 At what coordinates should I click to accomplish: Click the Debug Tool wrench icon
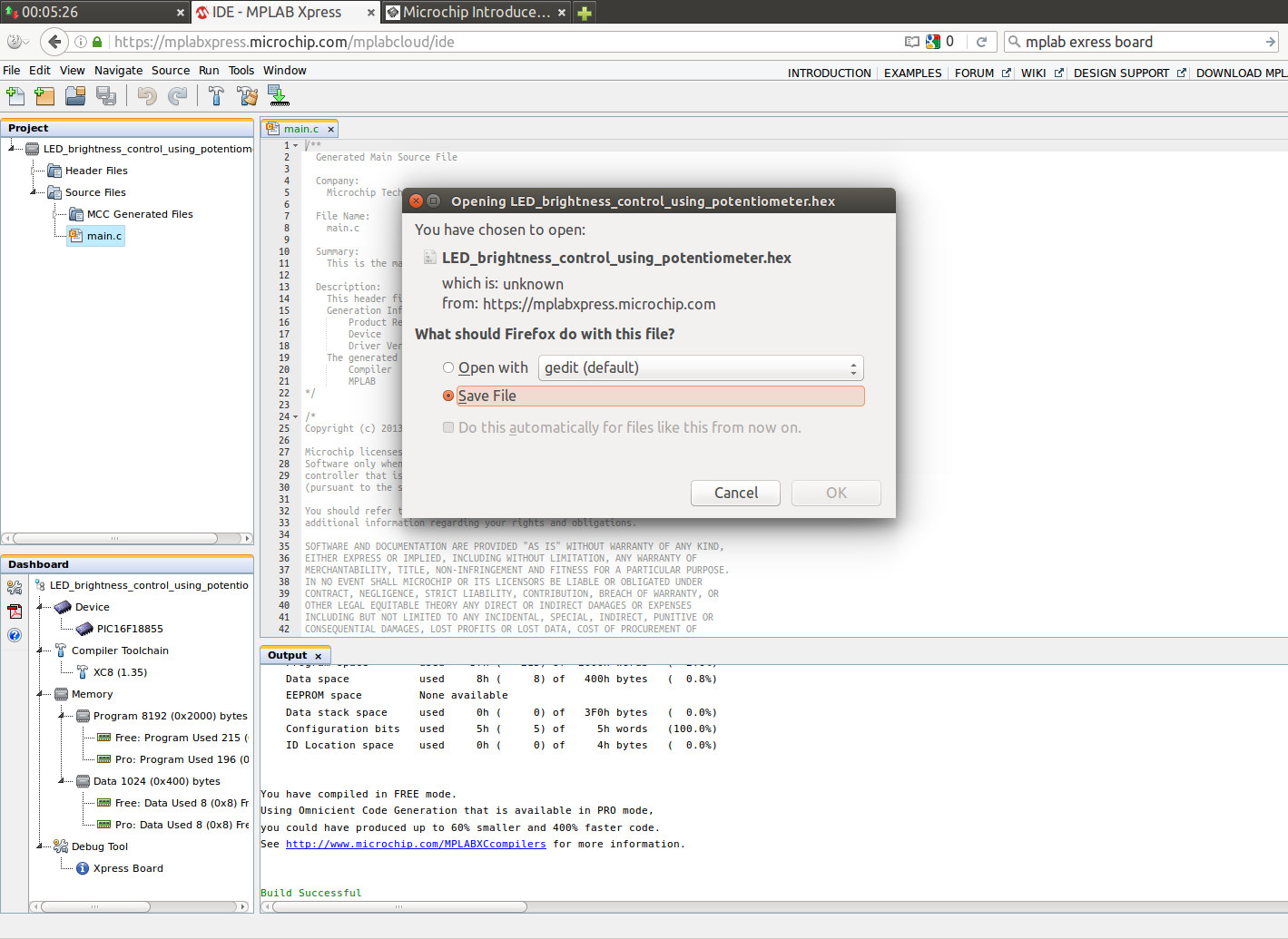(61, 846)
